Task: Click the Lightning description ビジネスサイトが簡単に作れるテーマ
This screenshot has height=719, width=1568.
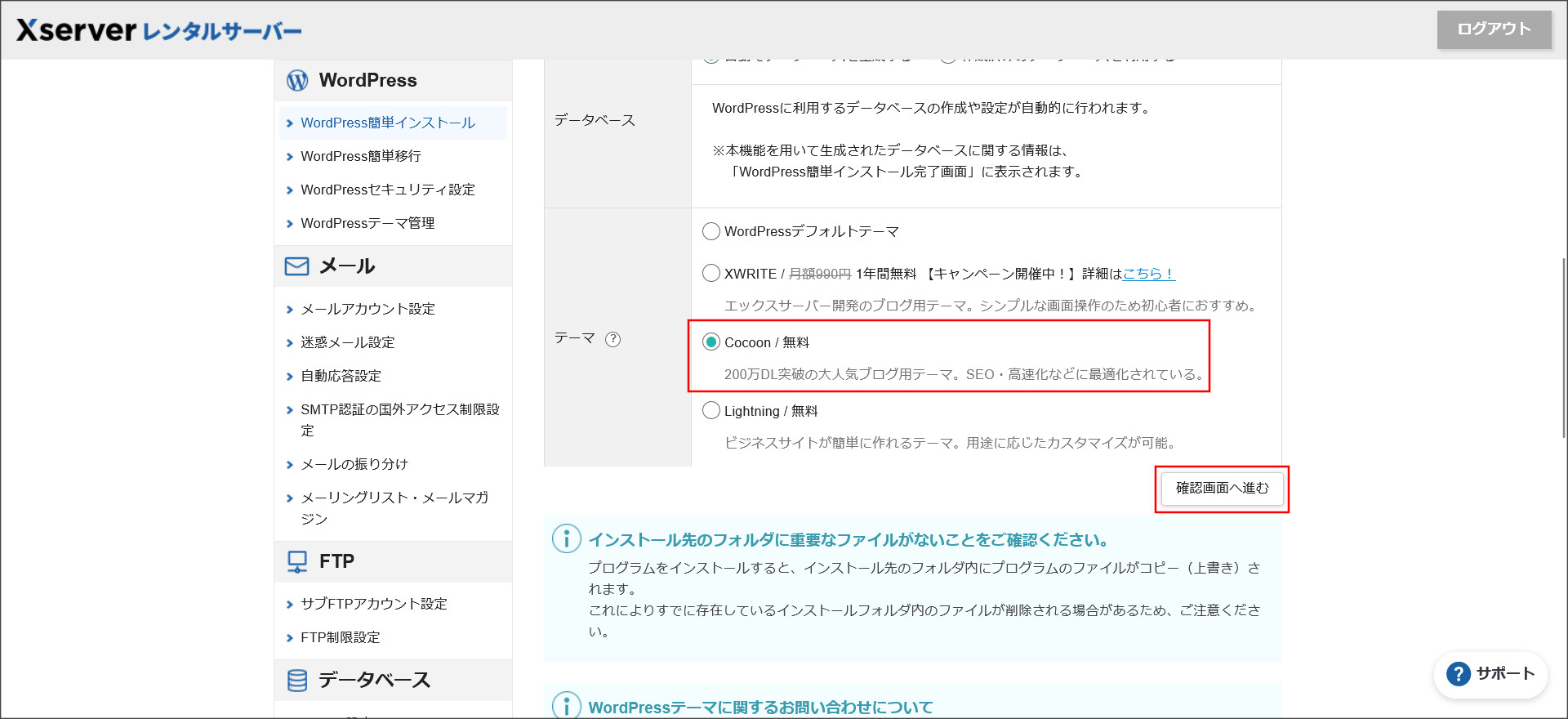Action: pyautogui.click(x=952, y=443)
